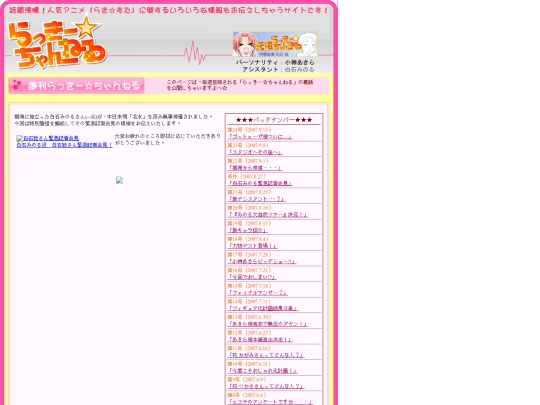Click the パーソナリティ：小神あきら text

pyautogui.click(x=275, y=63)
